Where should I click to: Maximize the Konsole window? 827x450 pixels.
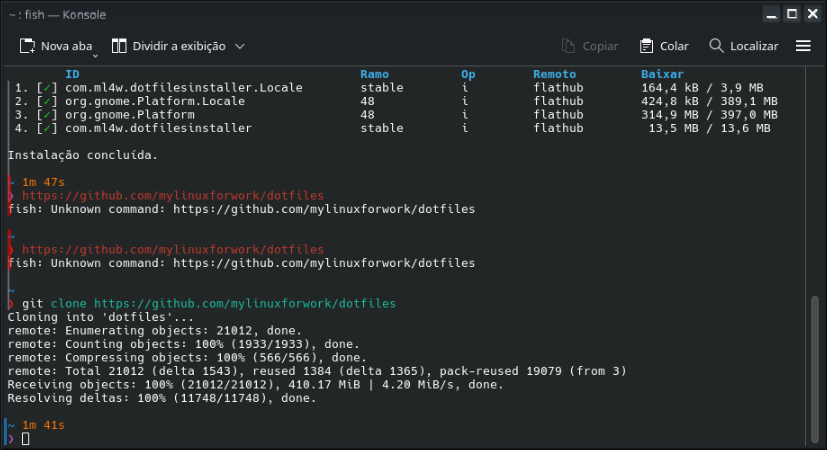click(790, 14)
